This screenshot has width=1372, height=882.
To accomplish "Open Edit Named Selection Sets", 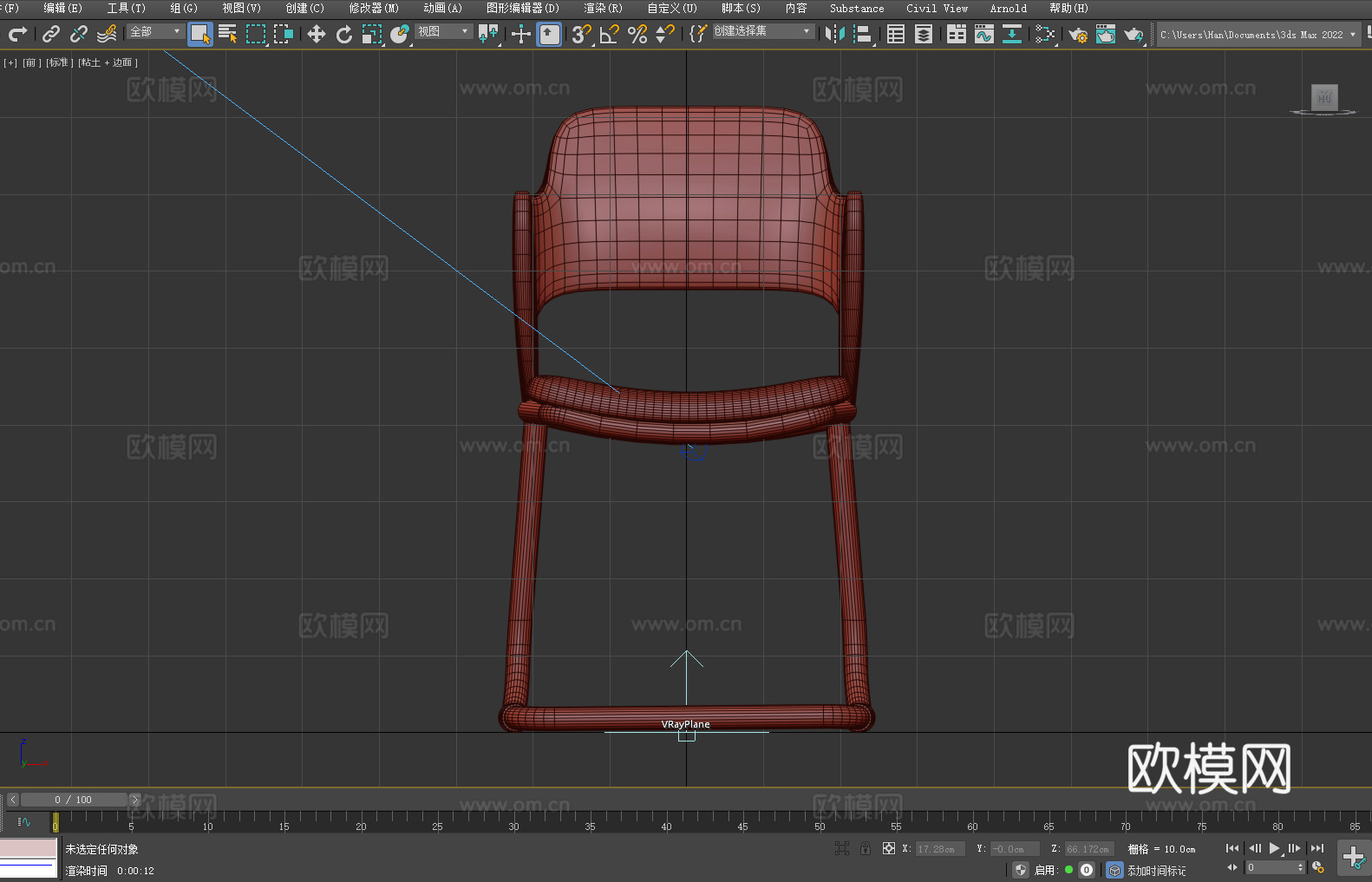I will point(698,34).
